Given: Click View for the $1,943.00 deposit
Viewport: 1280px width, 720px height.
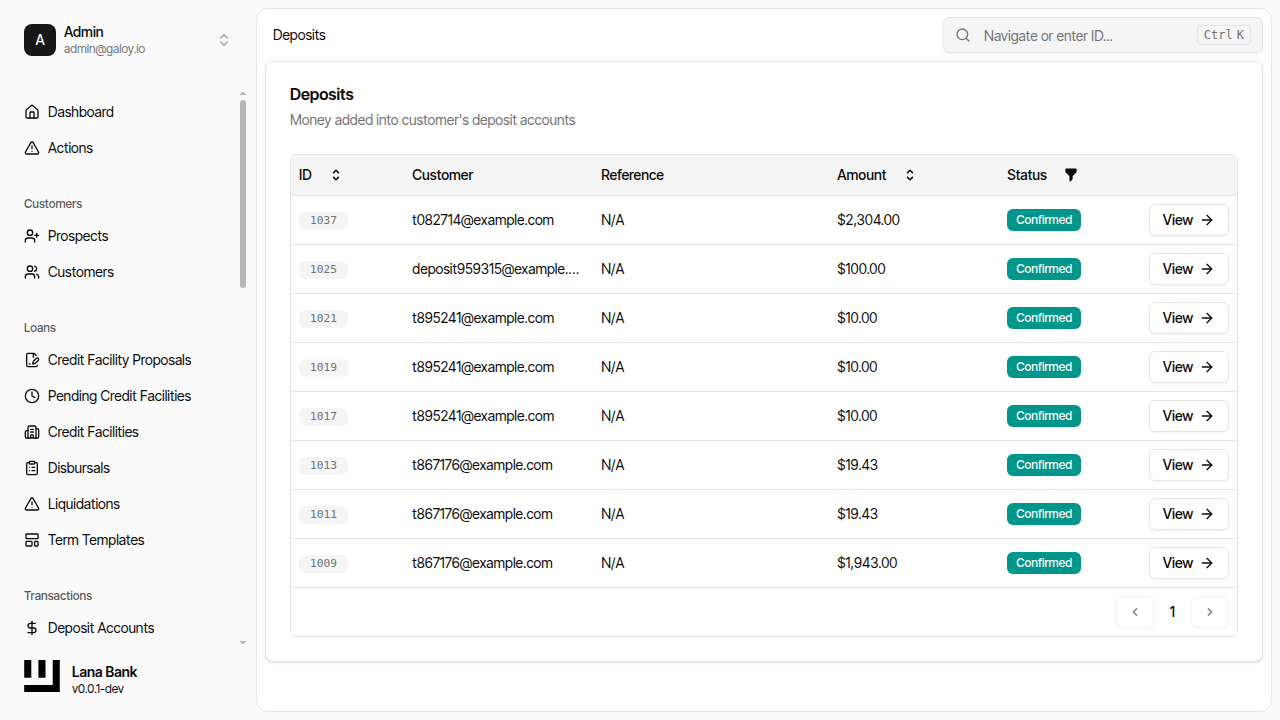Looking at the screenshot, I should [1188, 562].
